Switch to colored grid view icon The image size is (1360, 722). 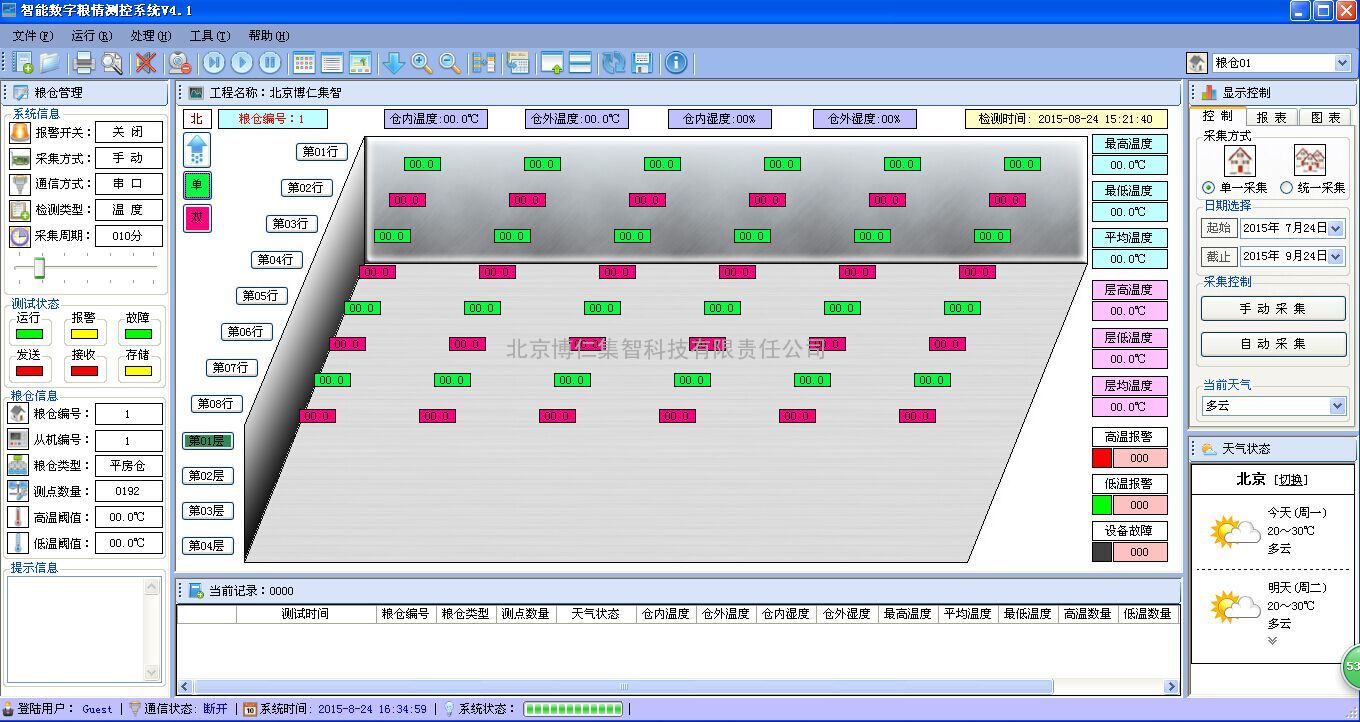pyautogui.click(x=304, y=63)
